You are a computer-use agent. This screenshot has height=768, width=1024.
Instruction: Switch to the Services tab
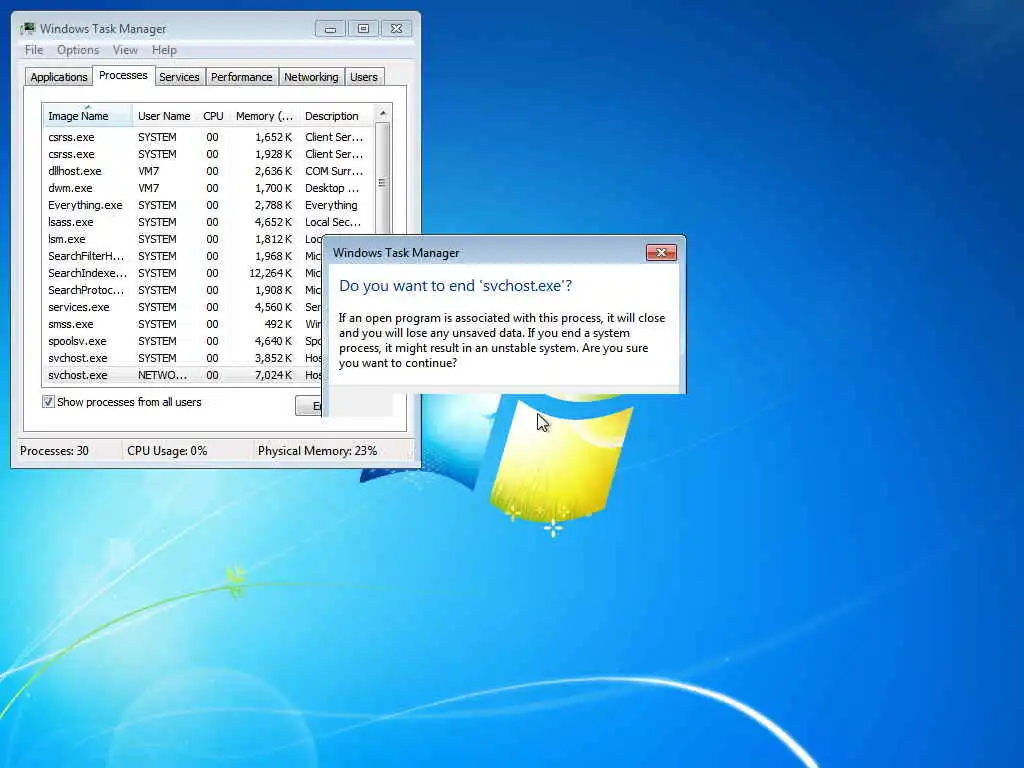point(179,77)
